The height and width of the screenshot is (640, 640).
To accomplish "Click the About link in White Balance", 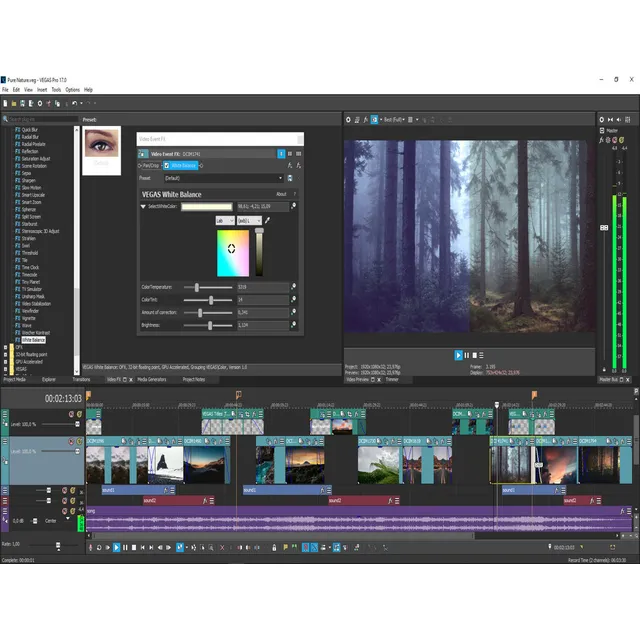I will 281,194.
